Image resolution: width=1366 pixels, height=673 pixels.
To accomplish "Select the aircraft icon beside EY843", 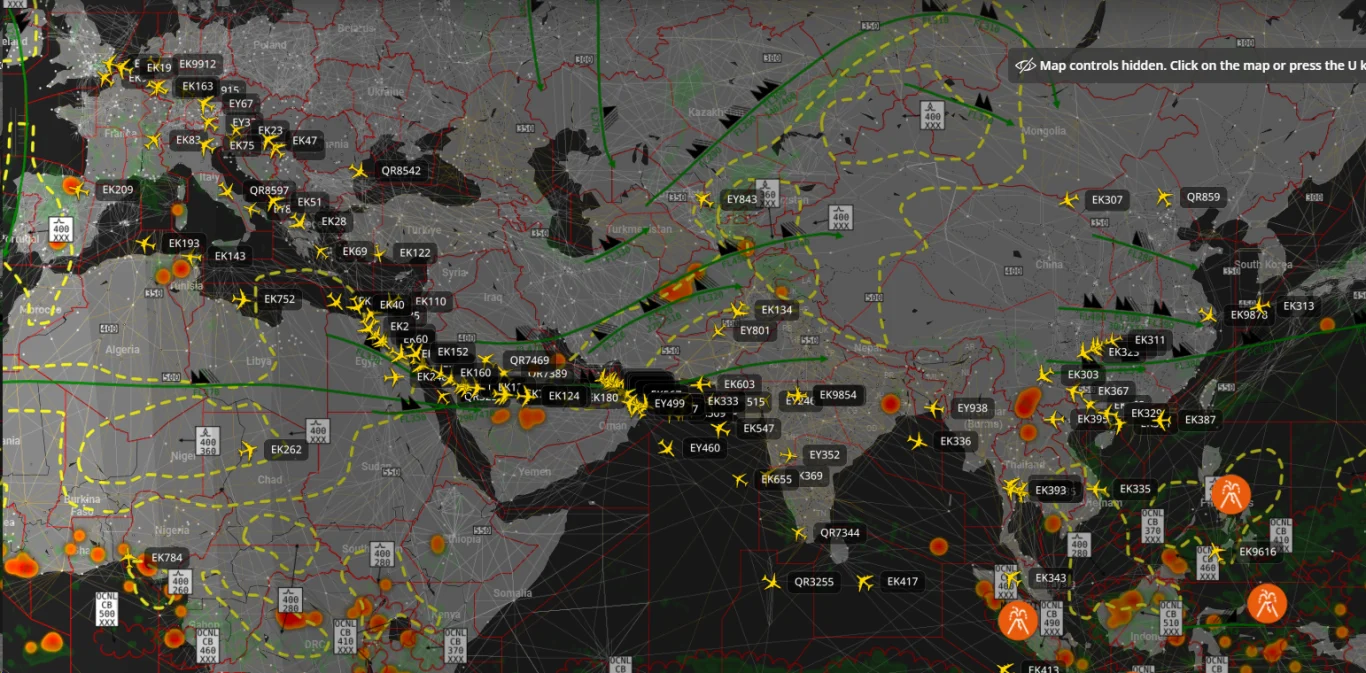I will [704, 199].
